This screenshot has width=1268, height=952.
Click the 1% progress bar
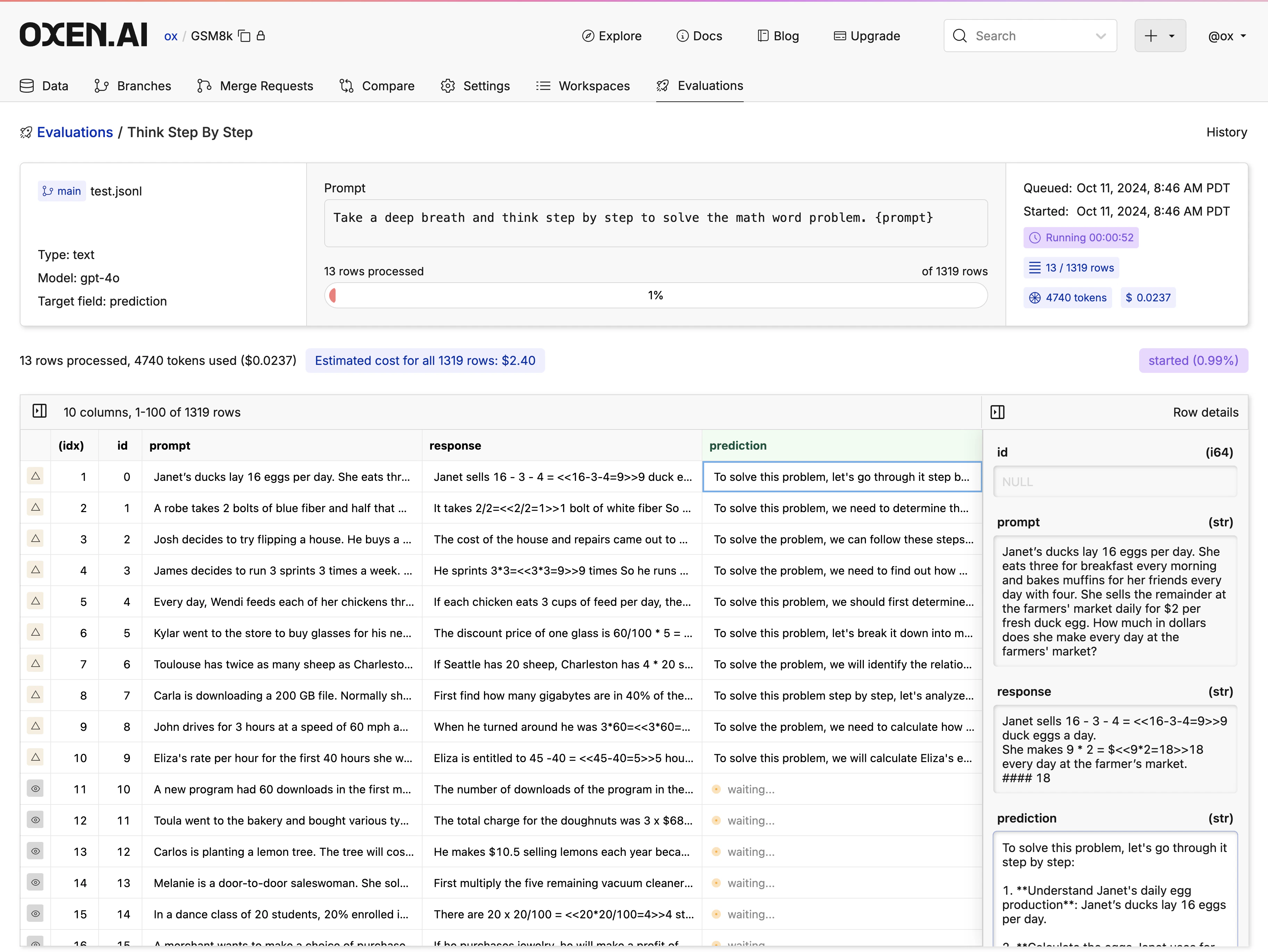(655, 295)
